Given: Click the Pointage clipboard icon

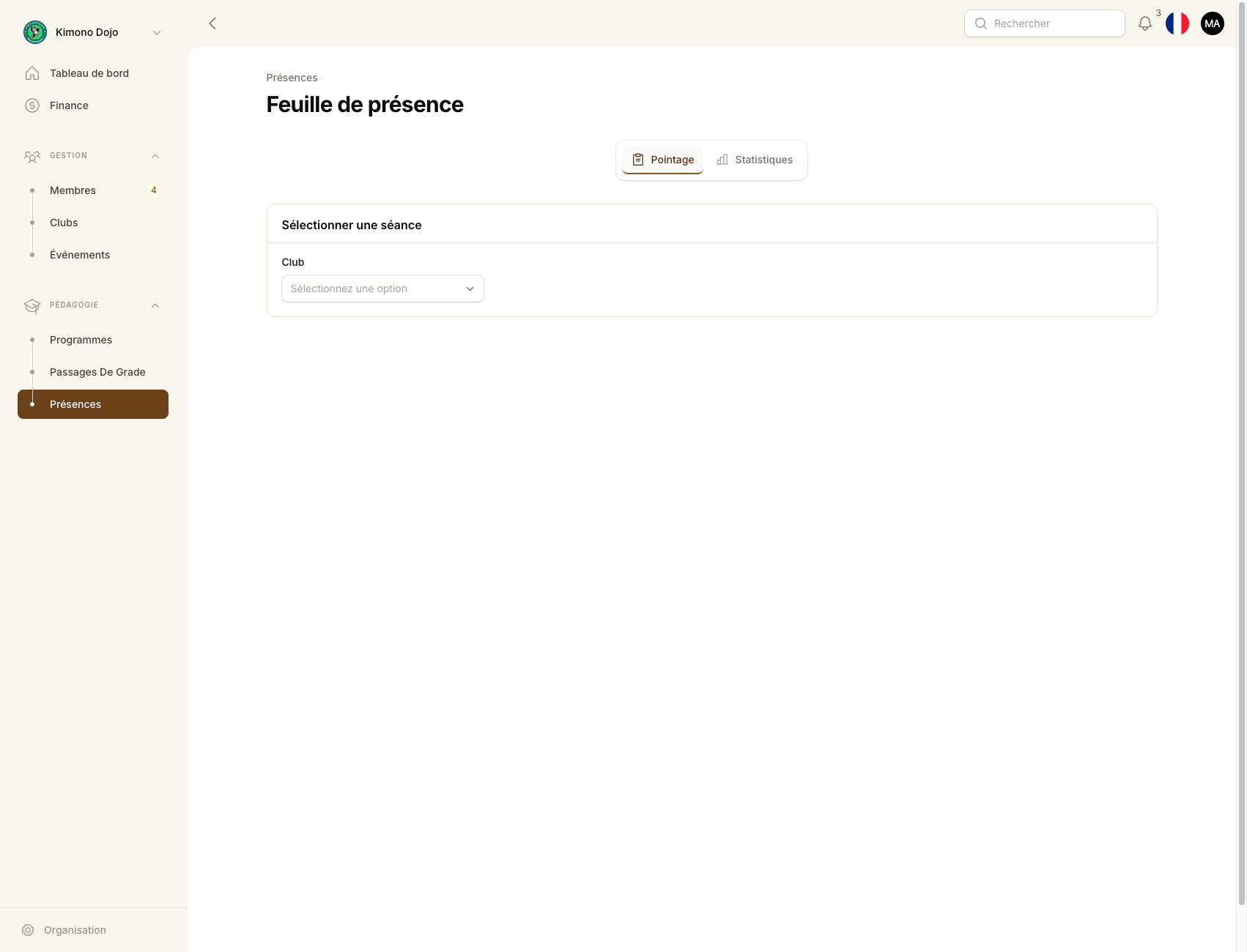Looking at the screenshot, I should [x=638, y=159].
